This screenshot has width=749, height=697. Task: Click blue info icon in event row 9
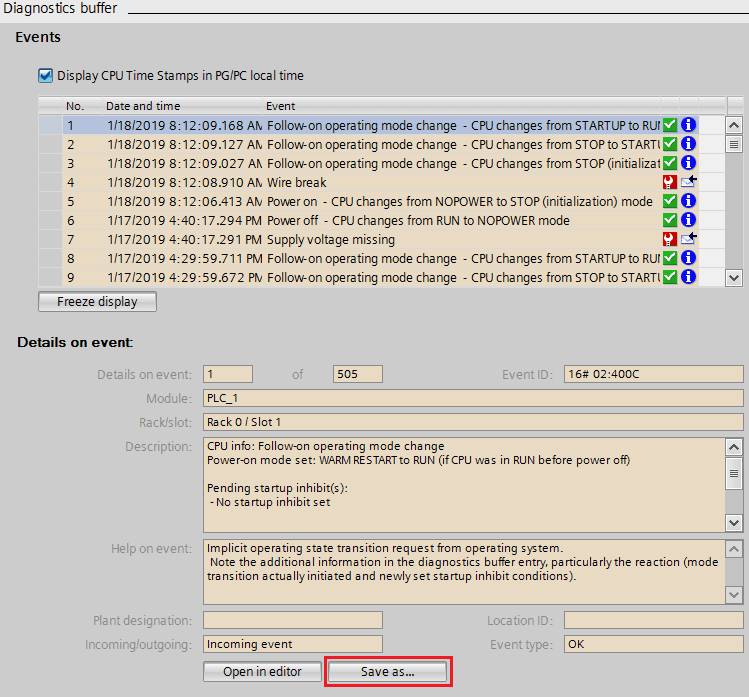click(x=688, y=277)
